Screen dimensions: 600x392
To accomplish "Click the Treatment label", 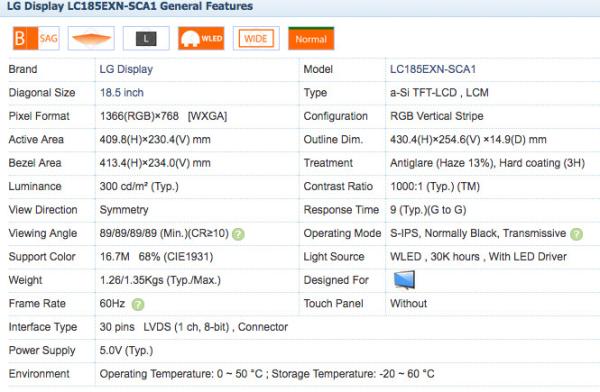I will point(328,163).
